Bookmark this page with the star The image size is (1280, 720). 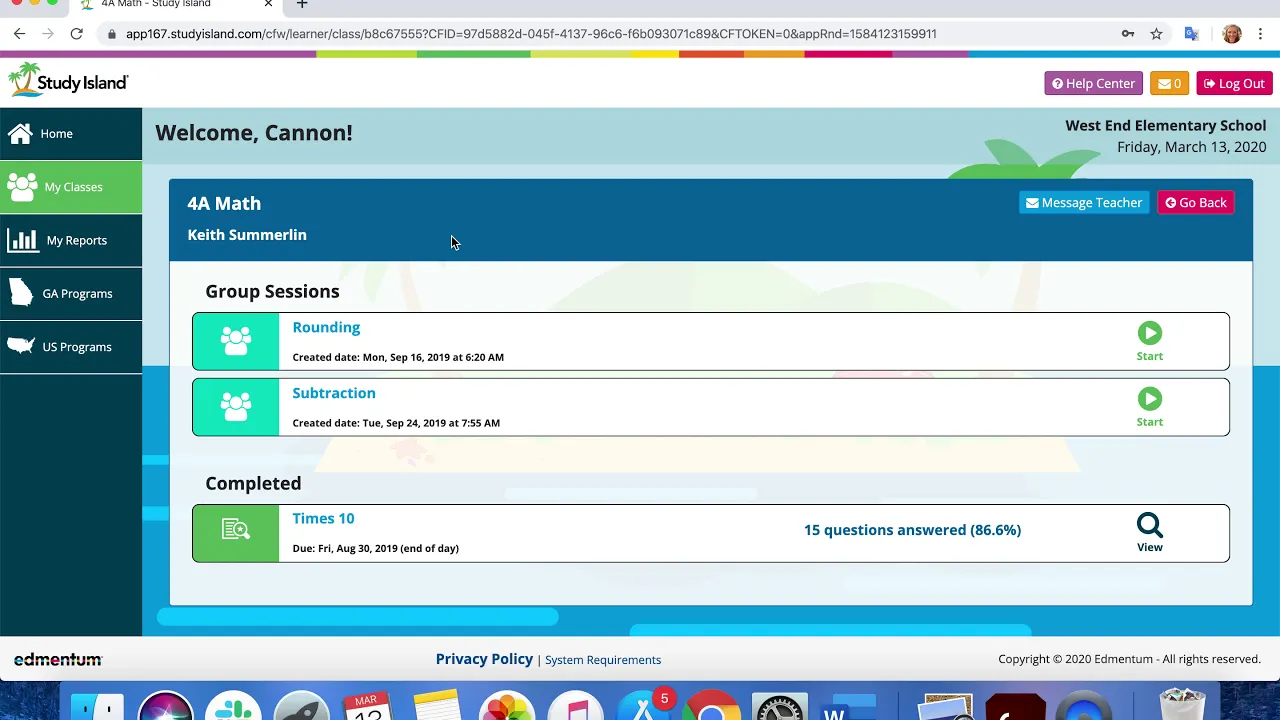1156,34
